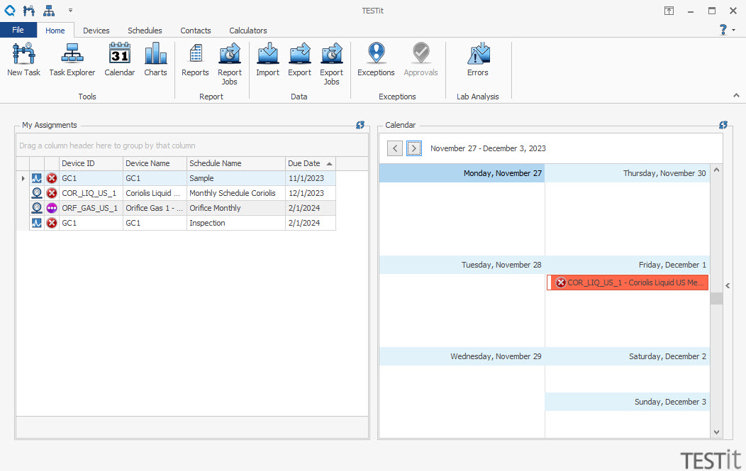Viewport: 746px width, 471px height.
Task: Switch to the Schedules tab
Action: pos(145,30)
